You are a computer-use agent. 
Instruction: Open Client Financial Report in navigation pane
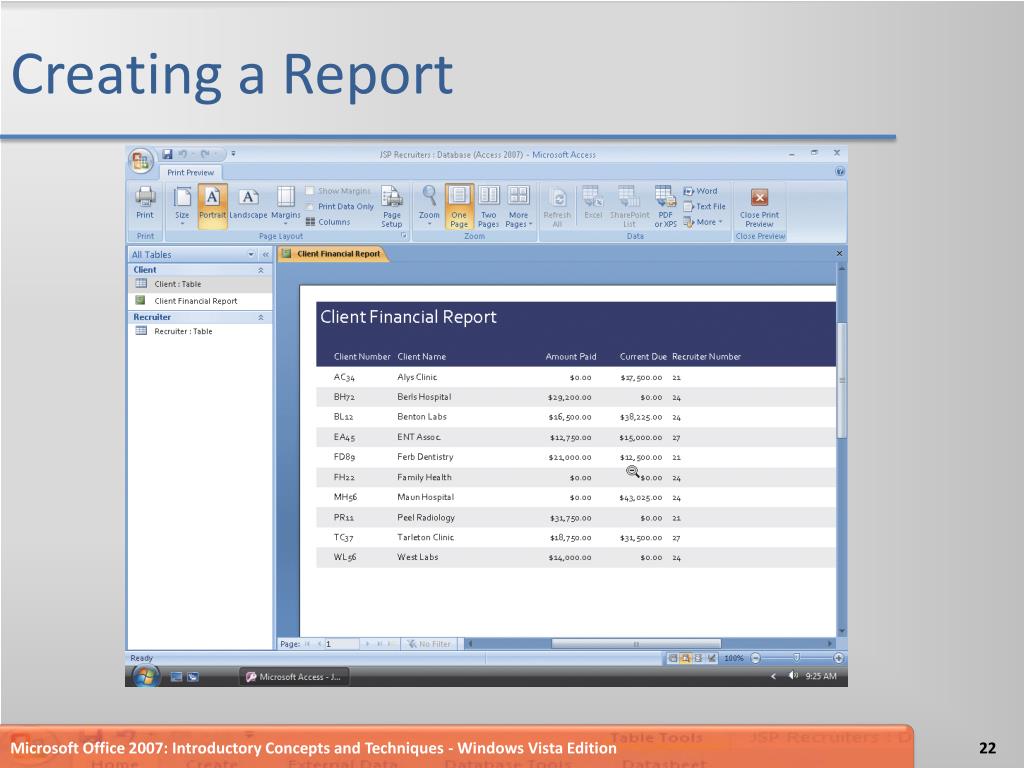pos(200,300)
